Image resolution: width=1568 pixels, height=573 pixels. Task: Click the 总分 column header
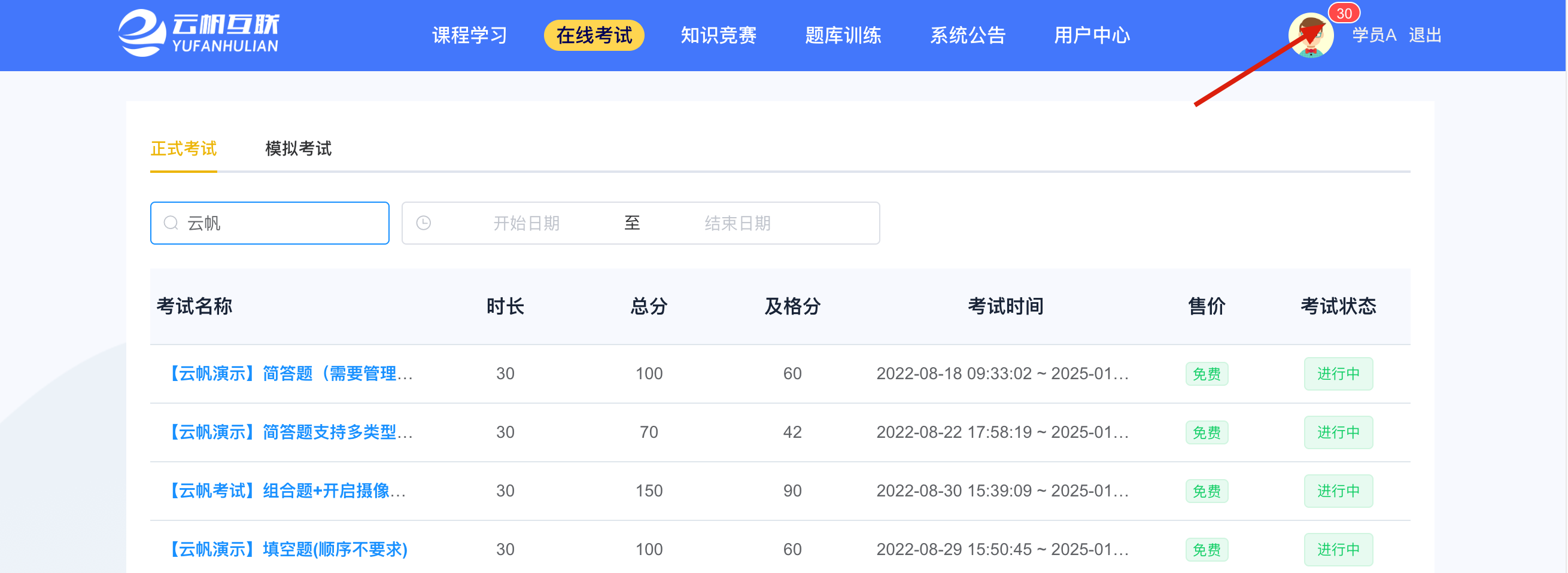(x=649, y=306)
